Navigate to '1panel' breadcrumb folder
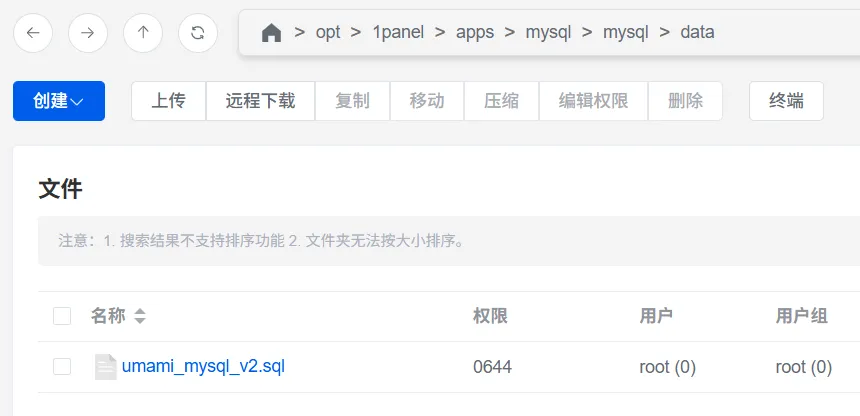This screenshot has height=416, width=860. (398, 33)
